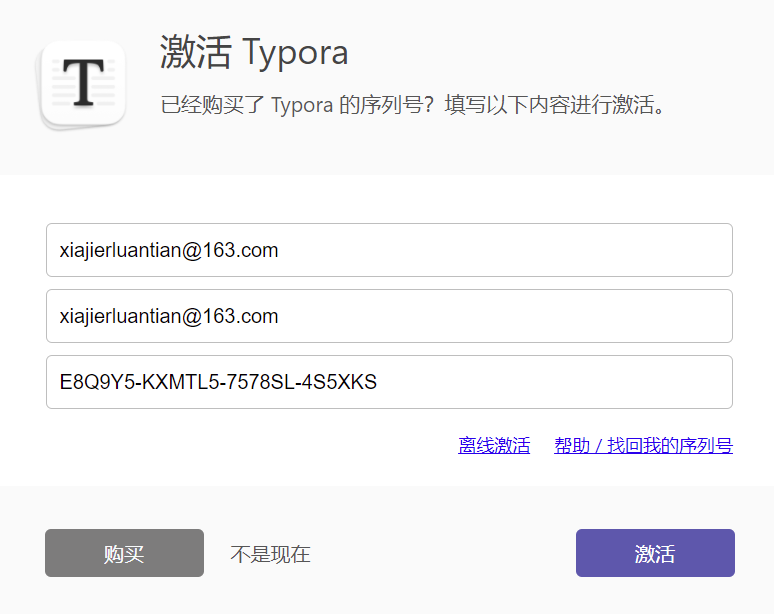Click the serial number field E8Q9Y5-KXMTL5

point(389,382)
